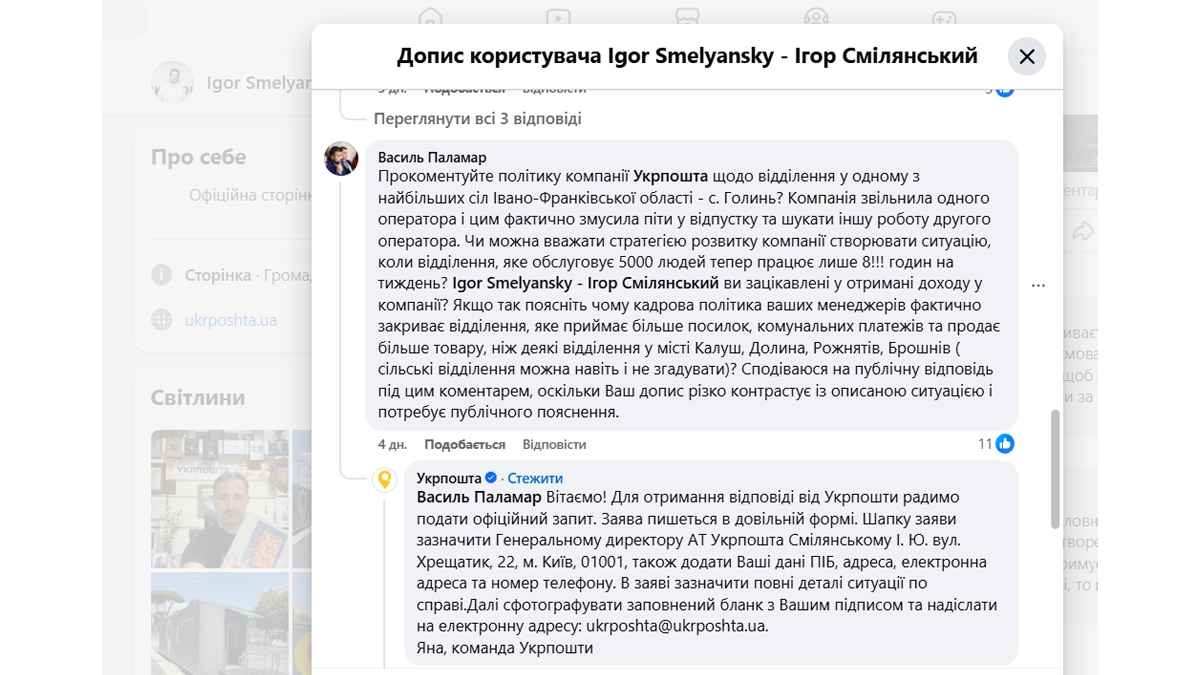Reply to Василь Паламар's comment via Відповісти

tap(554, 444)
